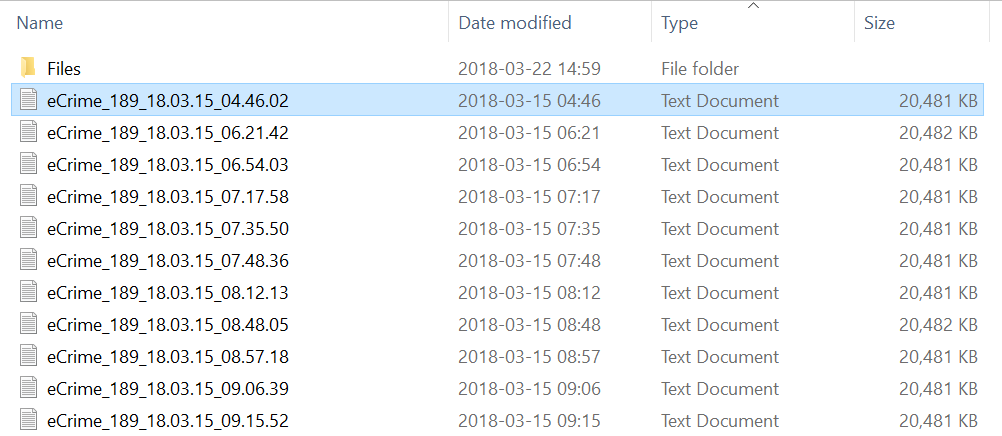The width and height of the screenshot is (1002, 436).
Task: Select the icon of eCrime_189_18.03.15_07.35.50
Action: [x=28, y=228]
